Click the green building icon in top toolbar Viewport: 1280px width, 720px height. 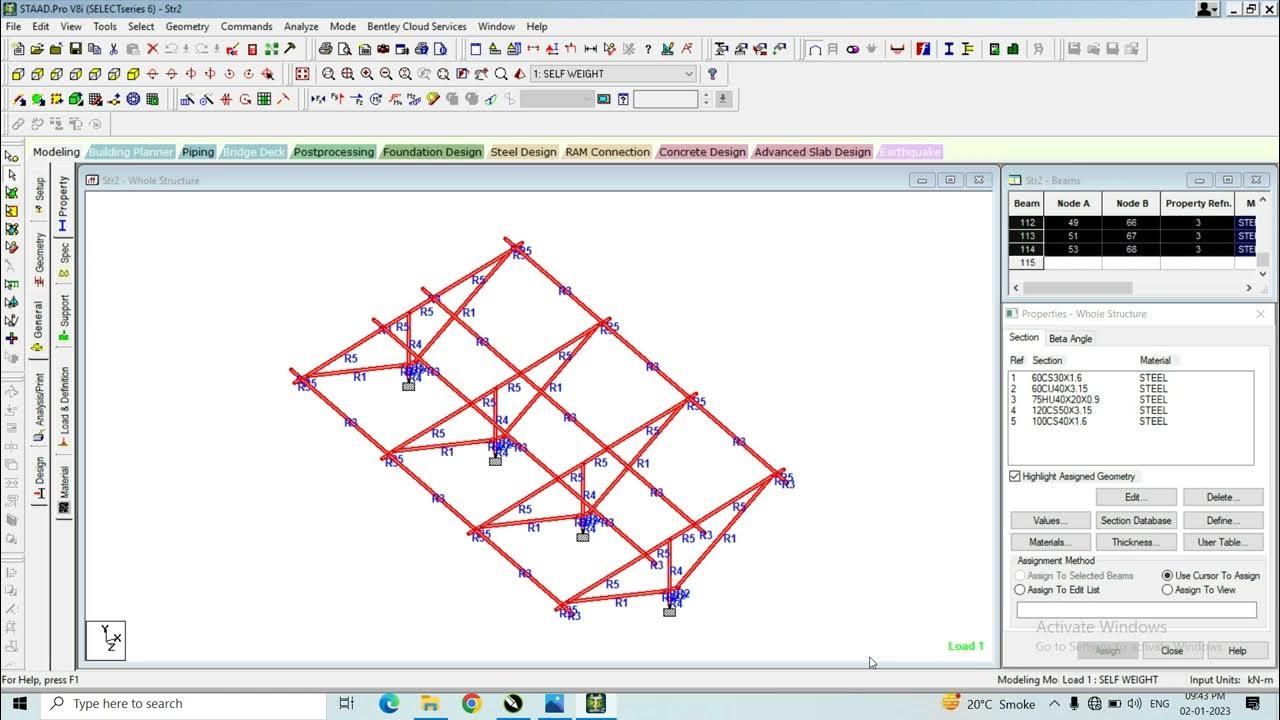tap(1013, 48)
